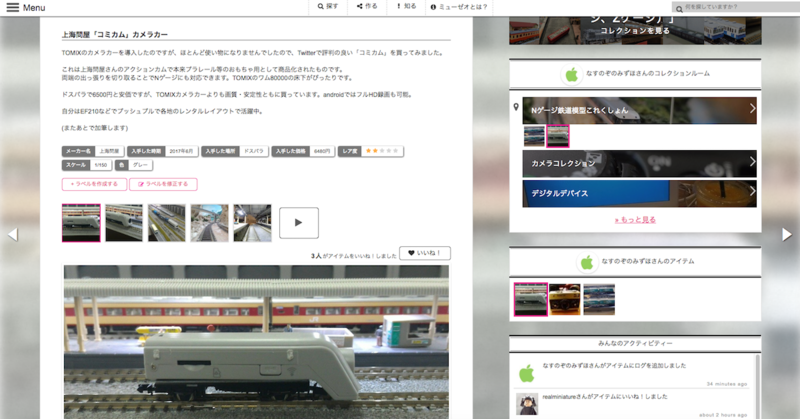
Task: Open デジタルデバイス collection
Action: click(639, 193)
